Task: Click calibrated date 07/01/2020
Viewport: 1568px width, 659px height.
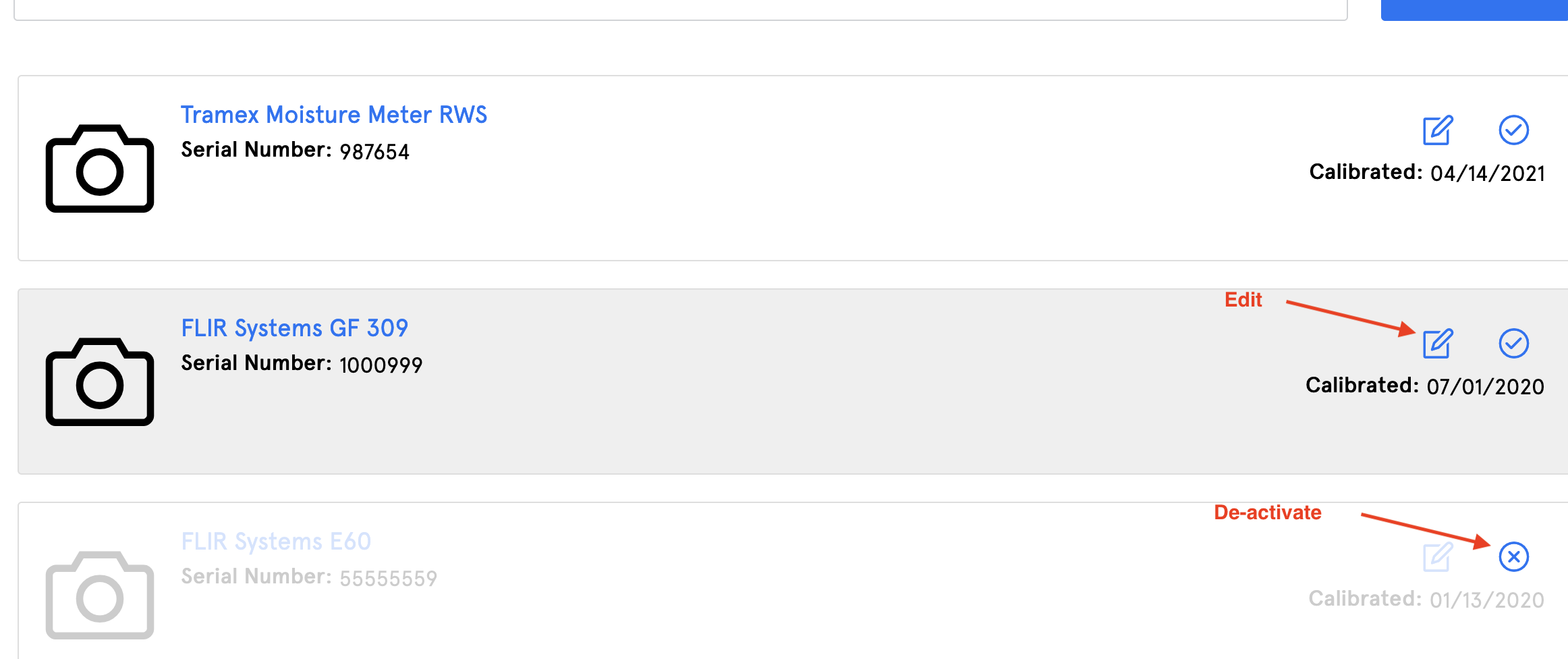Action: pos(1486,387)
